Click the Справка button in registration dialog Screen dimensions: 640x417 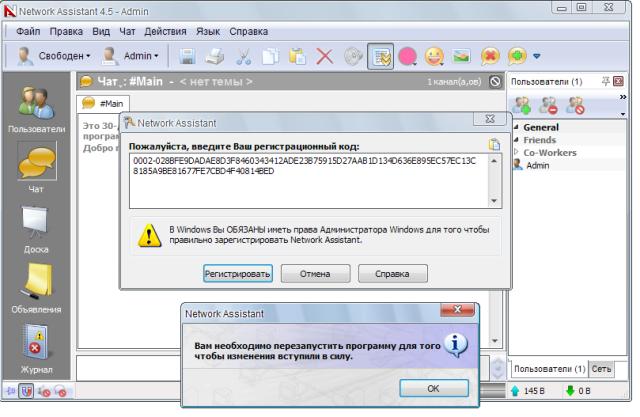point(392,274)
